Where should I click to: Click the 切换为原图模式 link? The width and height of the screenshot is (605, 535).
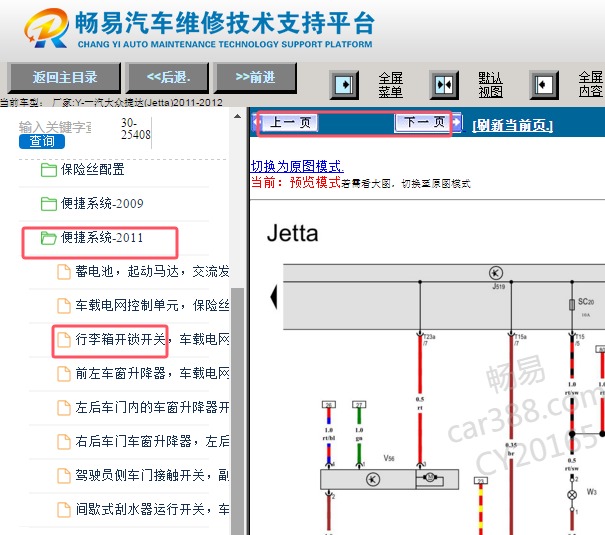pyautogui.click(x=297, y=166)
